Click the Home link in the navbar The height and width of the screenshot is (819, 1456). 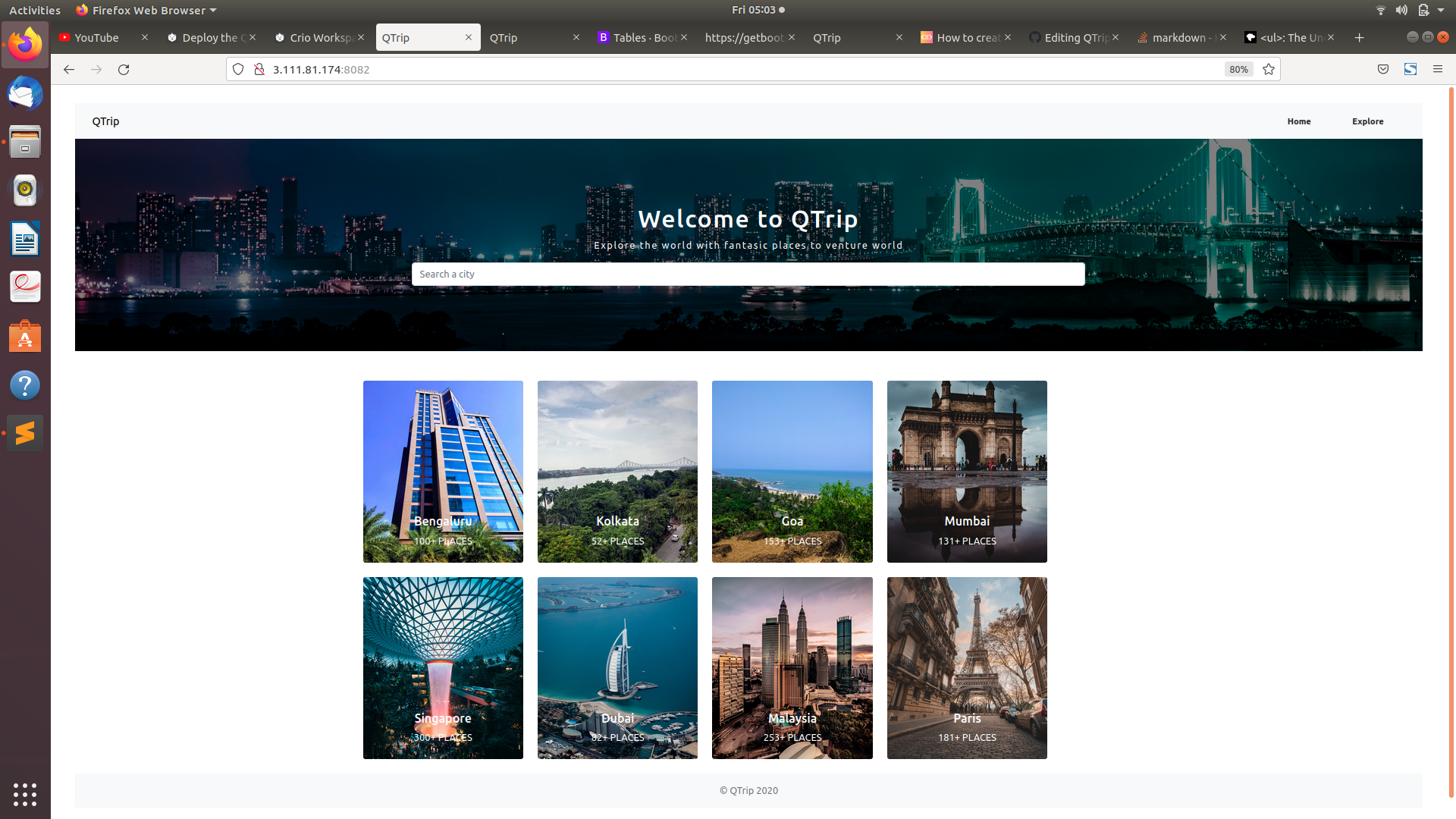[x=1298, y=121]
